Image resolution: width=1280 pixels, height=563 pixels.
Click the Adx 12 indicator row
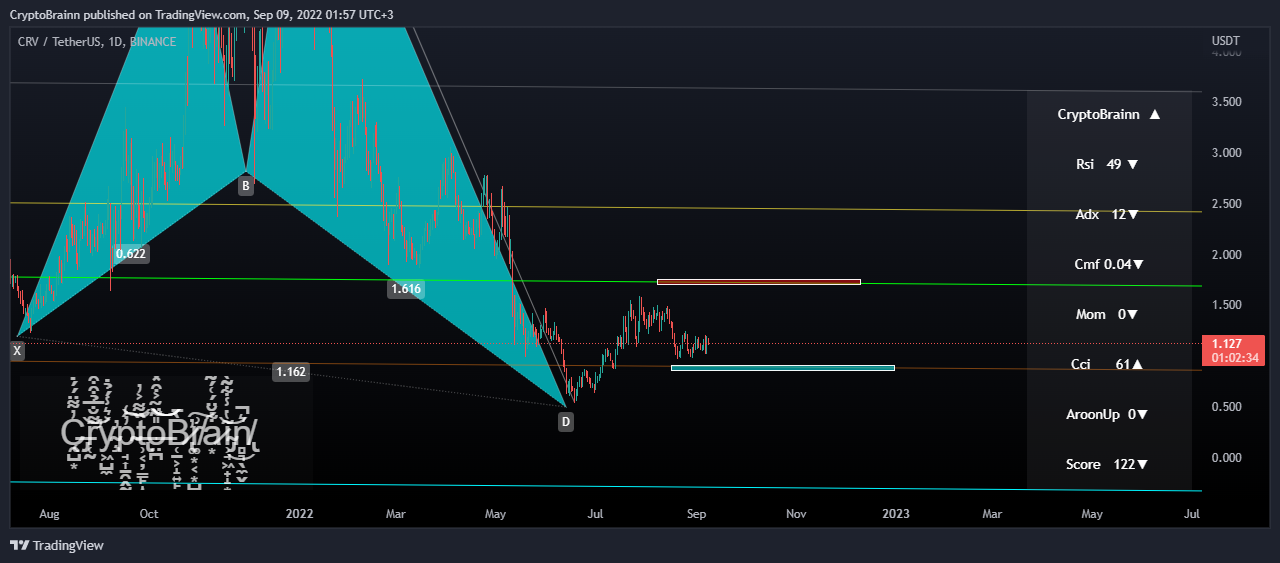(x=1107, y=214)
